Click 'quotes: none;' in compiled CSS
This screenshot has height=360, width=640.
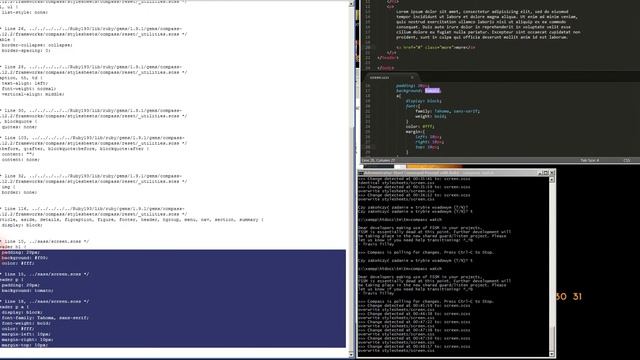point(20,127)
